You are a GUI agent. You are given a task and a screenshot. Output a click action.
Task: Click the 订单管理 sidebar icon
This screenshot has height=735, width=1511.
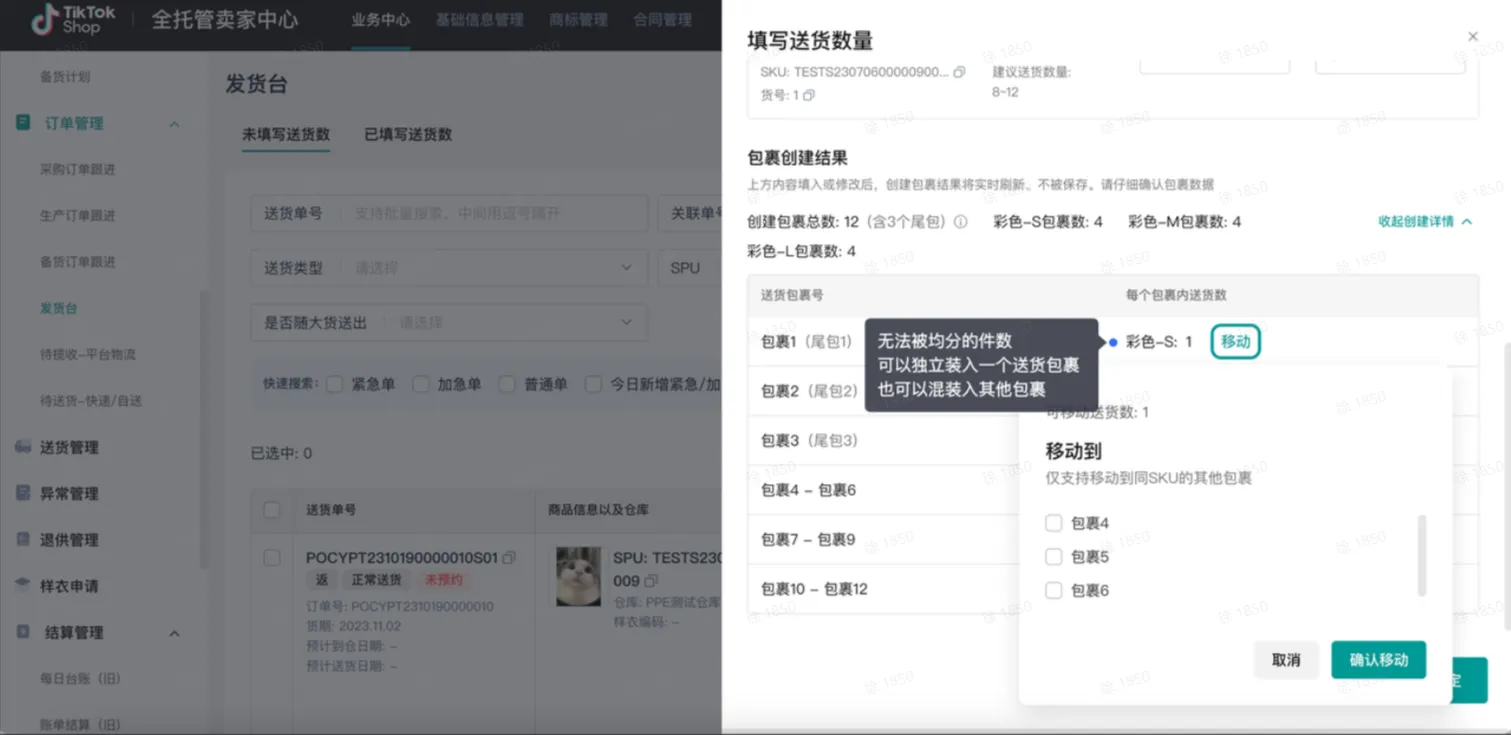pos(23,123)
